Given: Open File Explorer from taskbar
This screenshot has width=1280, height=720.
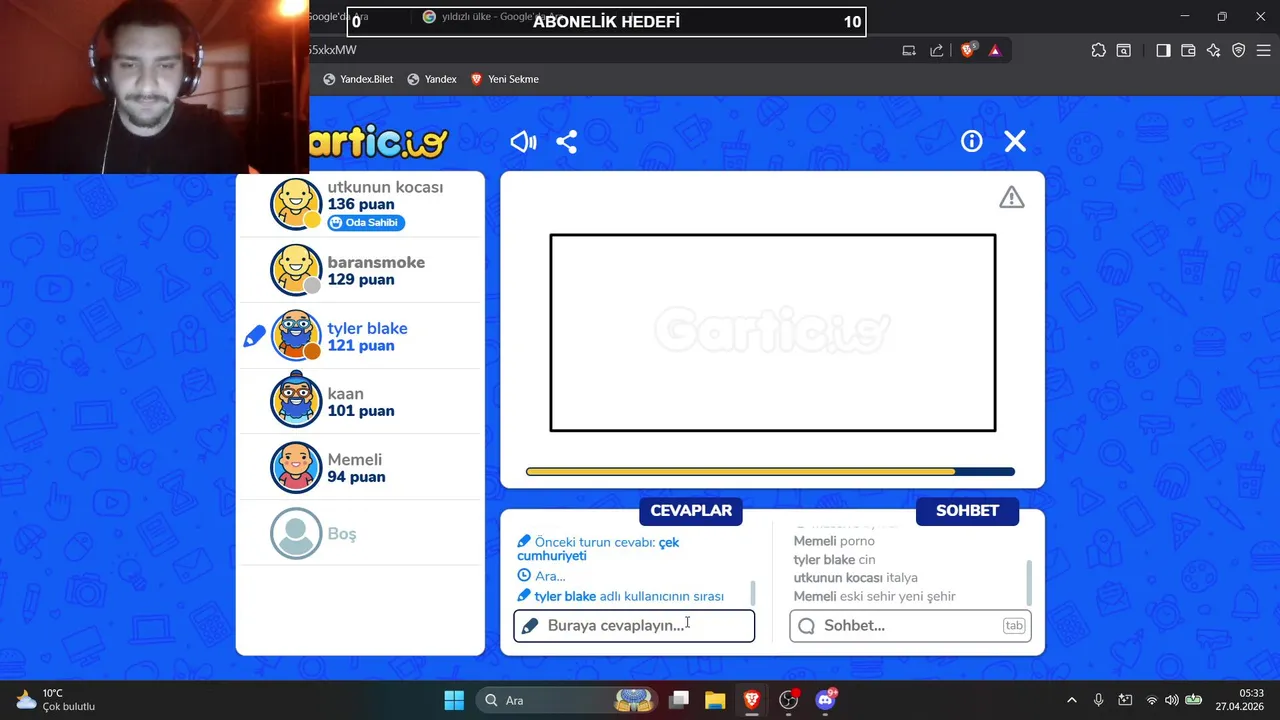Looking at the screenshot, I should tap(715, 700).
